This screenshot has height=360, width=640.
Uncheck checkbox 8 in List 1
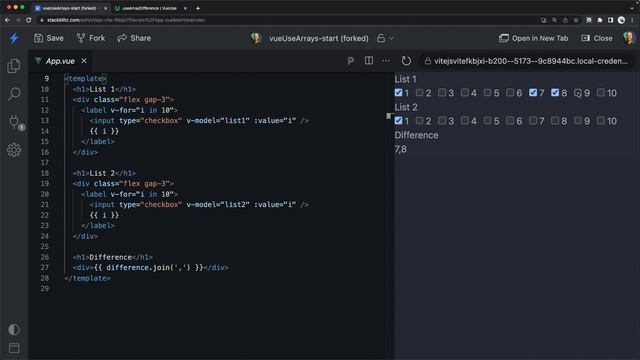[x=555, y=93]
